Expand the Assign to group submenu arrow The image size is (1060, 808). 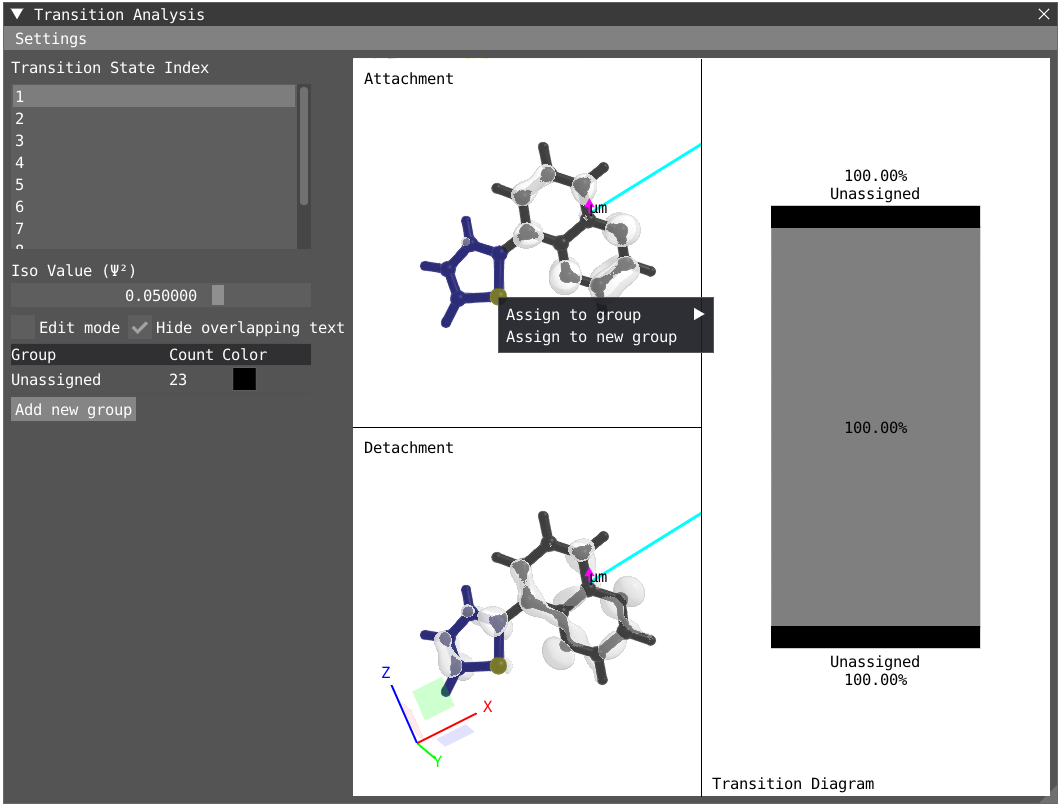(x=699, y=314)
